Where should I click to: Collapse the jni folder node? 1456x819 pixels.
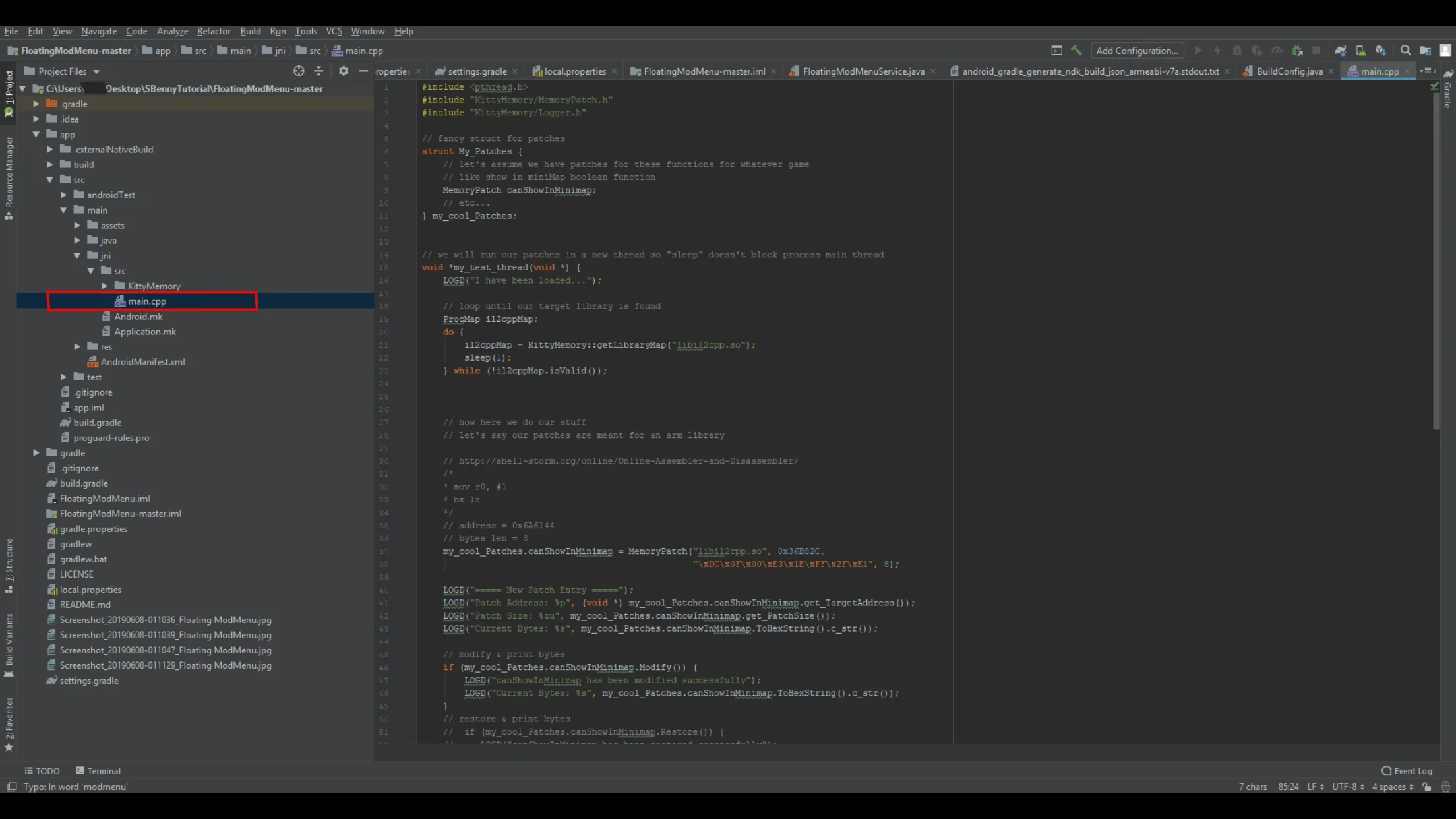pos(77,256)
